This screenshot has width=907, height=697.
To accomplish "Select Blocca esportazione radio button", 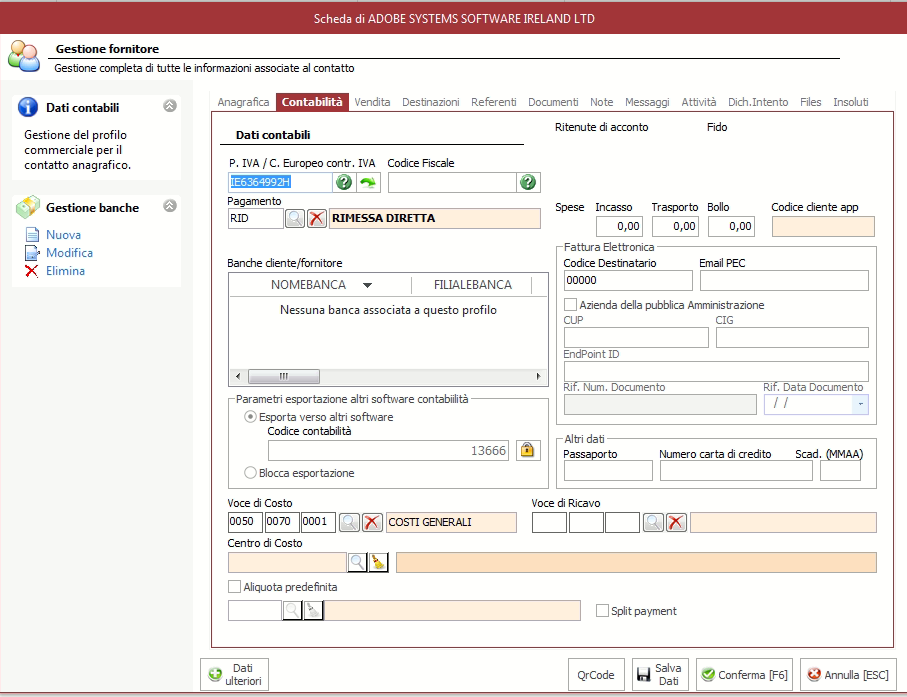I will click(250, 473).
